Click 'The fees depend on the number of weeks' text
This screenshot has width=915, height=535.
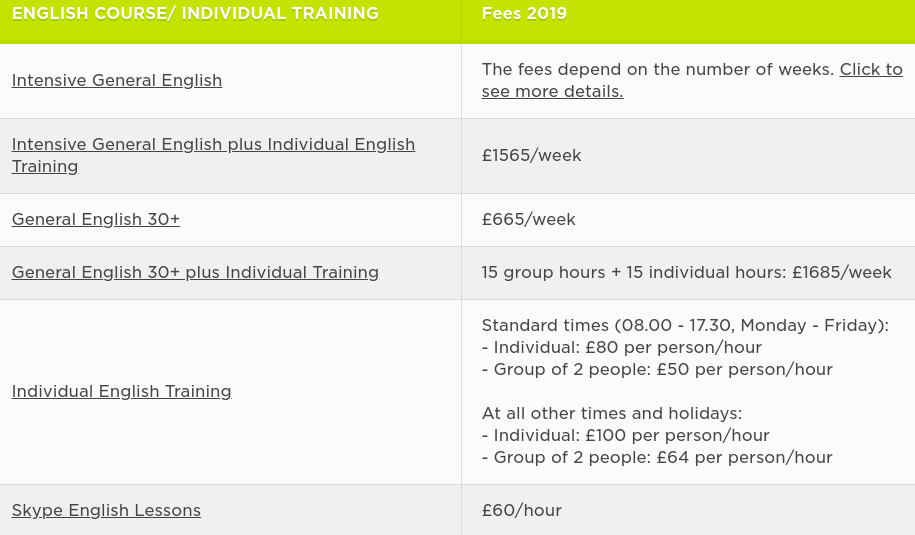tap(657, 70)
